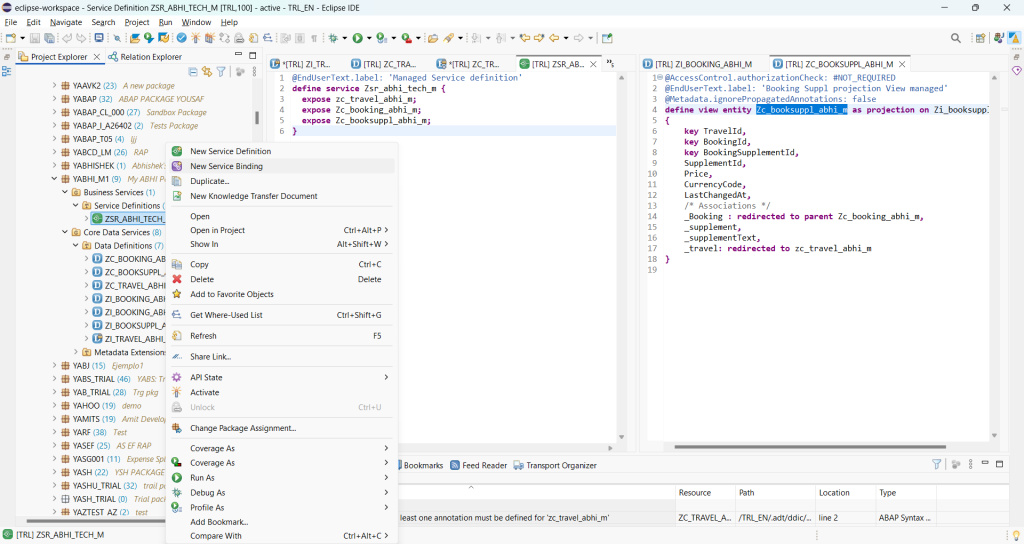Open the Open Perspective icon
1024x544 pixels.
980,39
